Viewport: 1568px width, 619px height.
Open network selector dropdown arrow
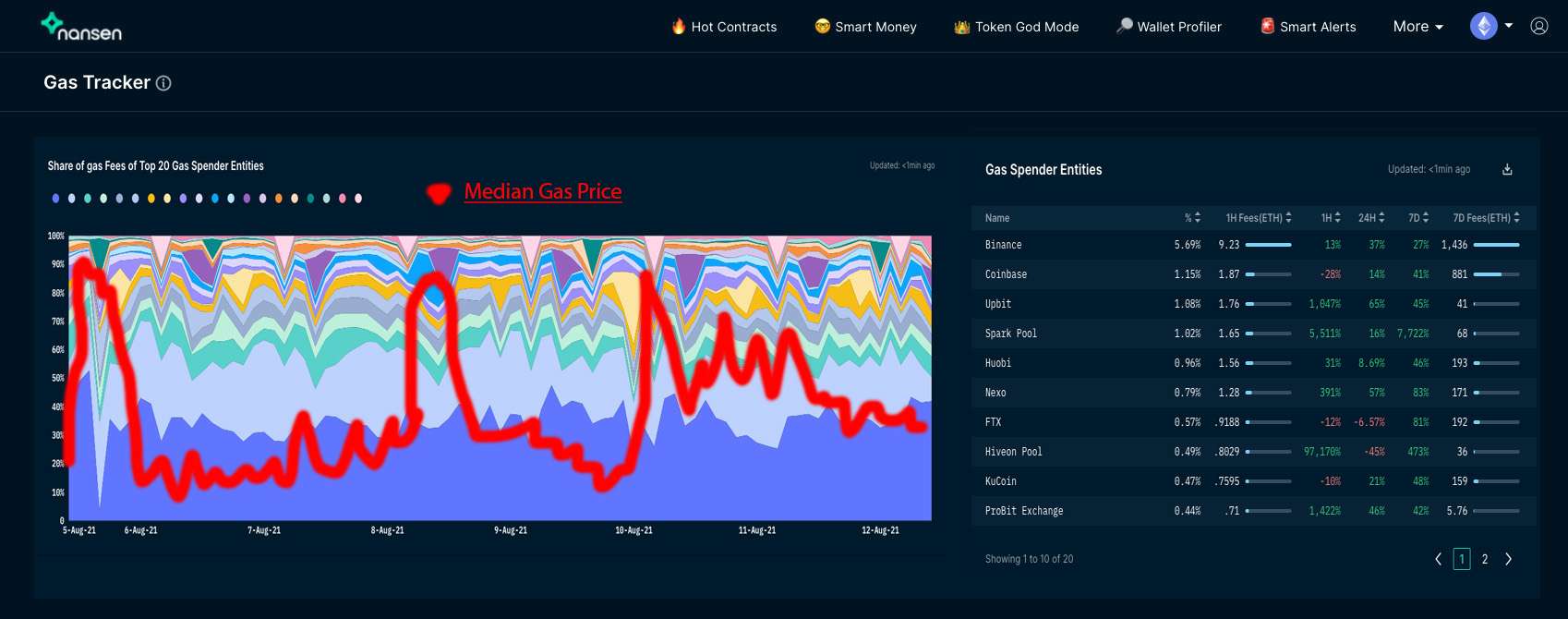point(1509,26)
